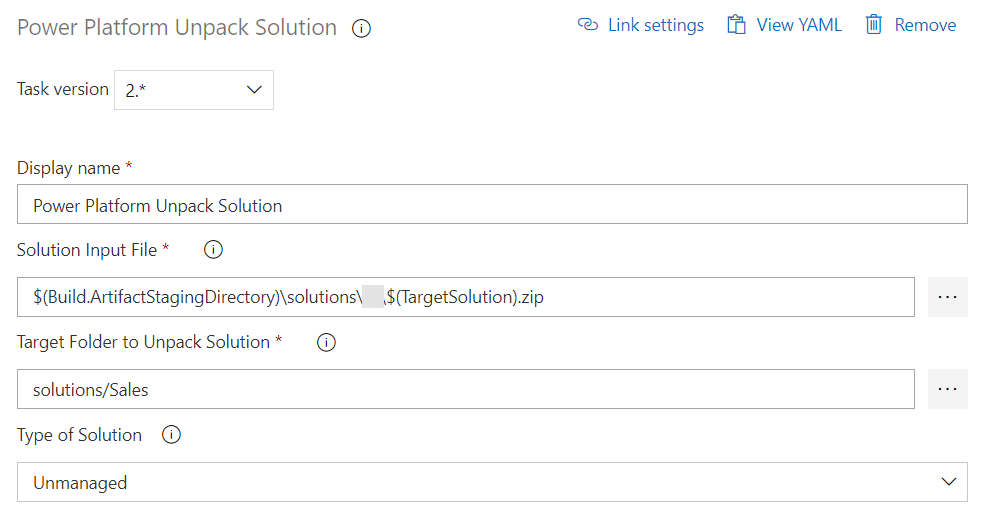Click the Remove trash can icon

pyautogui.click(x=874, y=25)
